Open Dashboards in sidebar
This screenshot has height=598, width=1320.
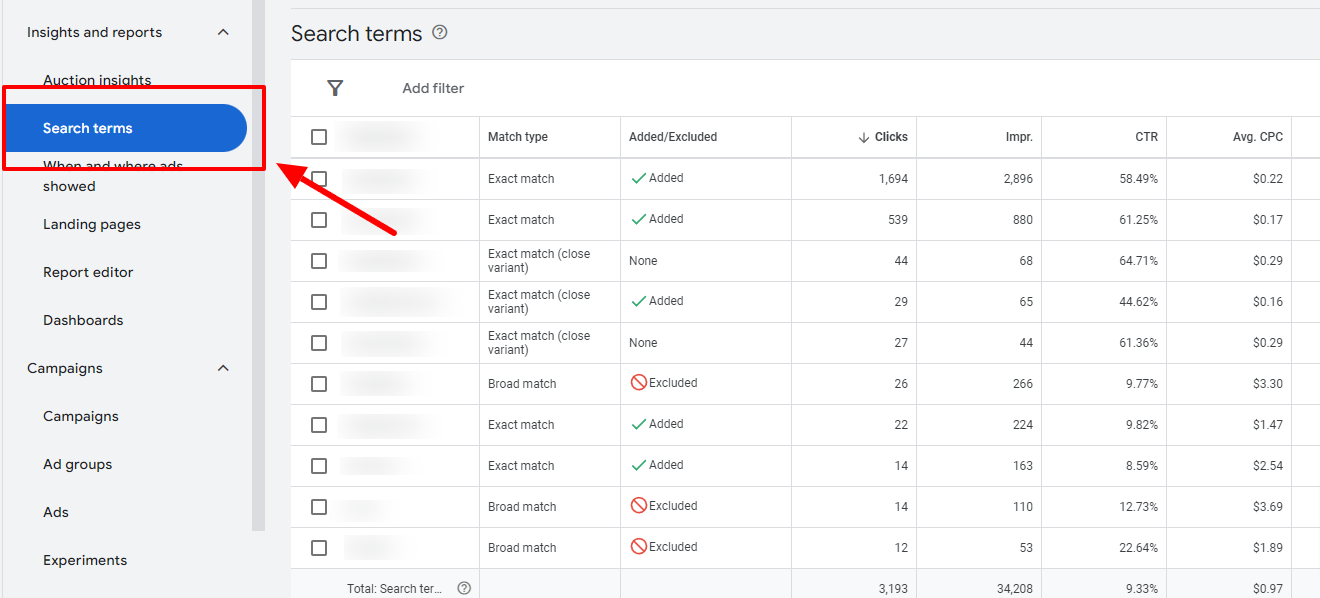pyautogui.click(x=83, y=320)
